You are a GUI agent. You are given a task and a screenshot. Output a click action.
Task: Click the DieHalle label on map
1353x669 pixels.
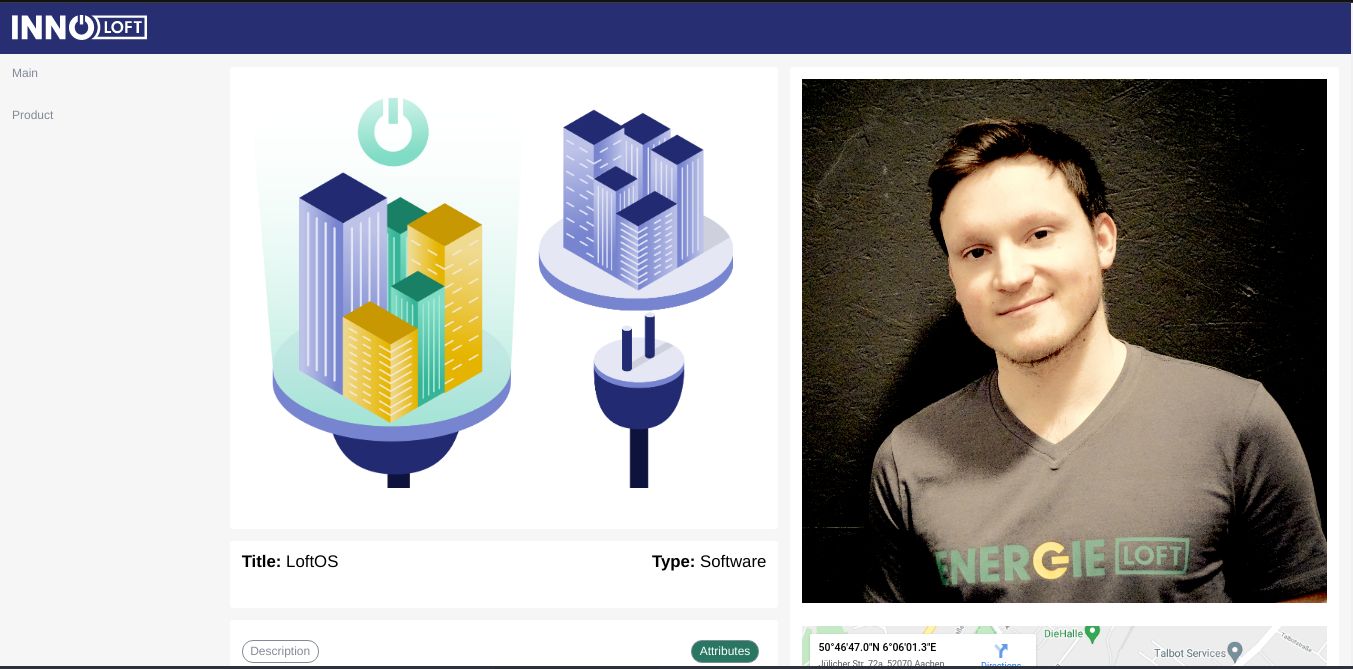[1062, 634]
